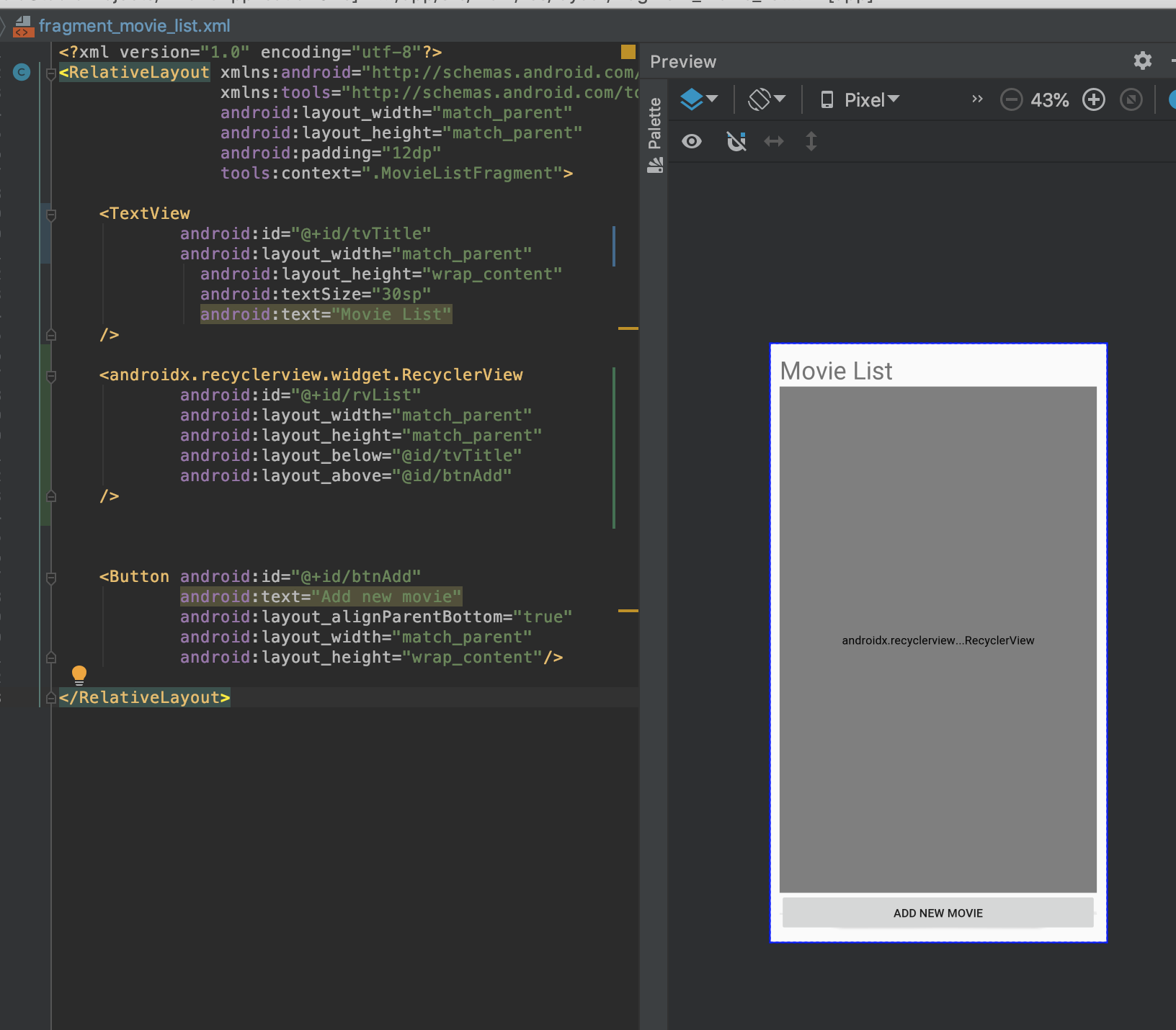Open the orientation dropdown in preview
Image resolution: width=1176 pixels, height=1030 pixels.
[x=766, y=99]
